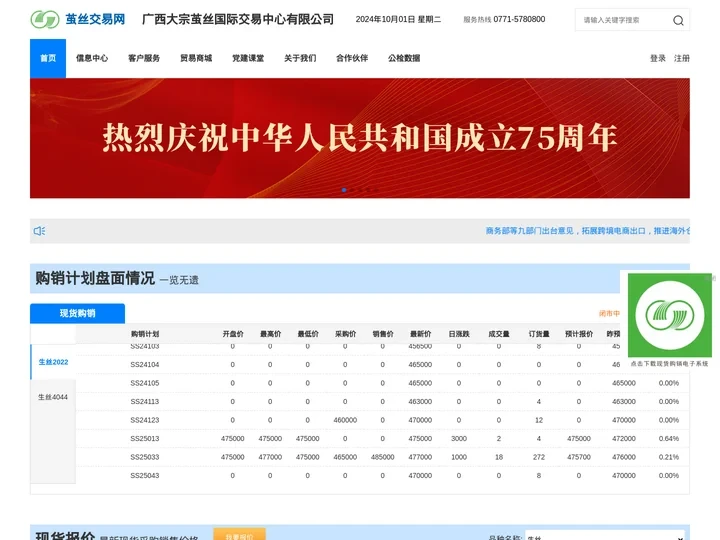Click the 272 order quantity cell
The image size is (720, 540).
point(539,457)
